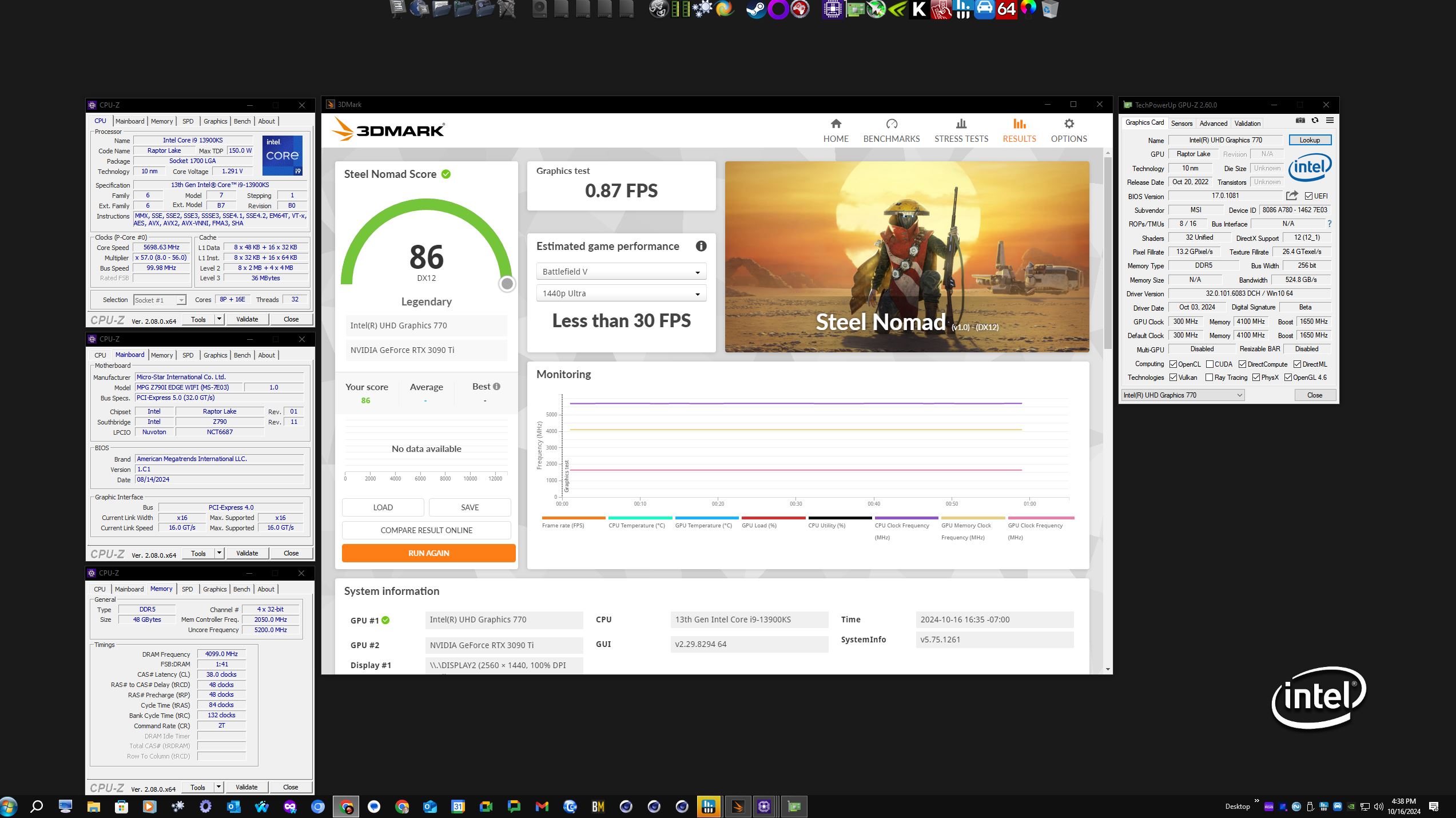This screenshot has width=1456, height=818.
Task: Click the SAVE button in 3DMark
Action: [x=470, y=507]
